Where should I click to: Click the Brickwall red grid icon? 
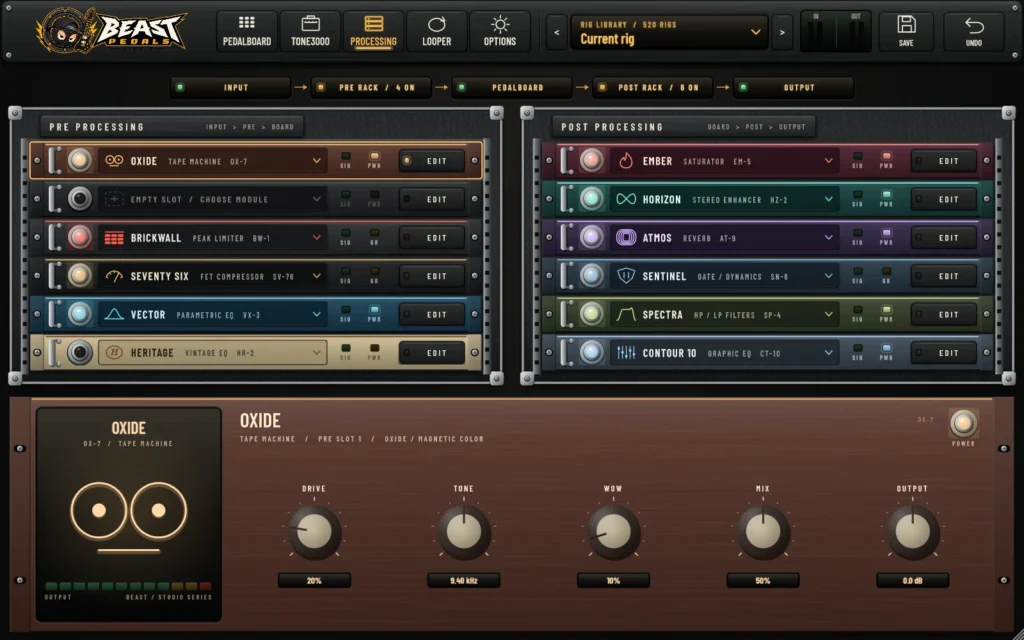click(x=114, y=238)
